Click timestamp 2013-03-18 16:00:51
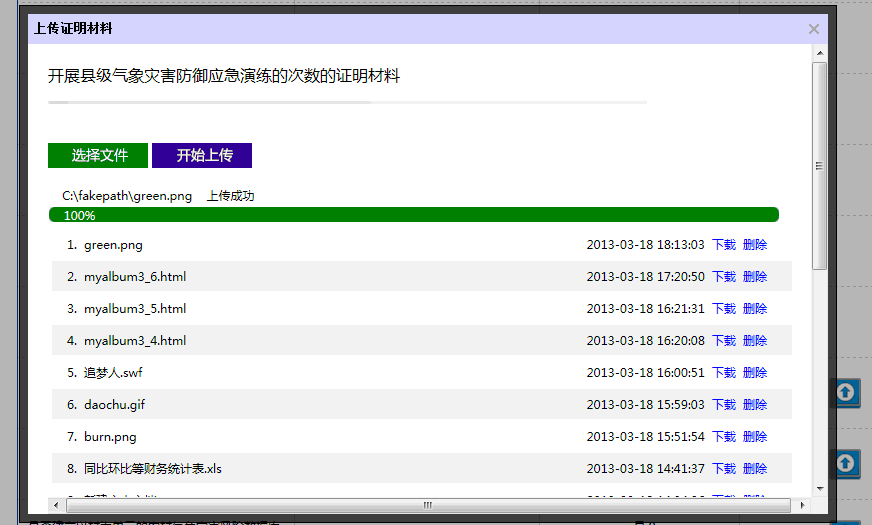Viewport: 872px width, 525px height. point(646,373)
